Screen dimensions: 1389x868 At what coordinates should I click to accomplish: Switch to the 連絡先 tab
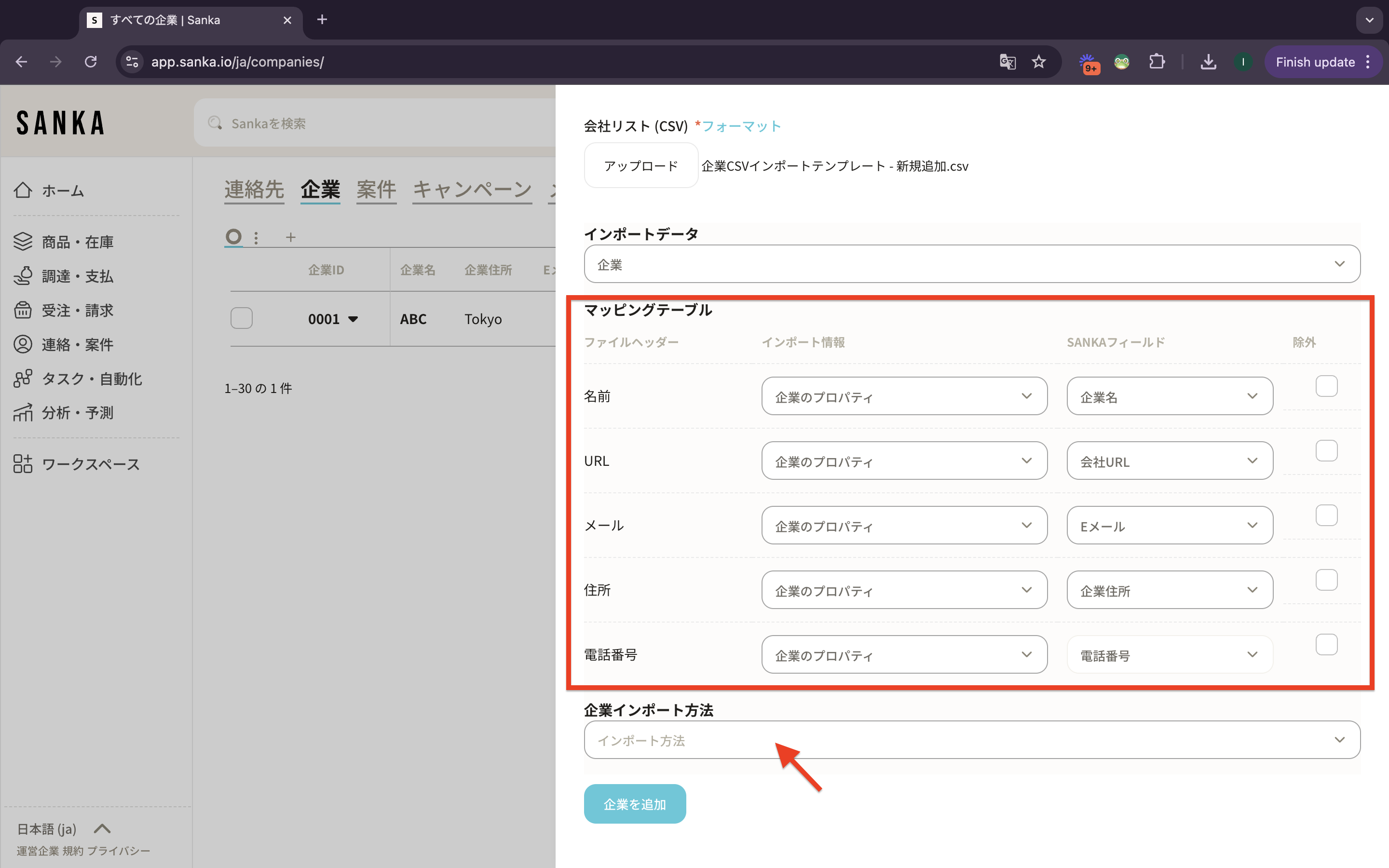pos(254,190)
